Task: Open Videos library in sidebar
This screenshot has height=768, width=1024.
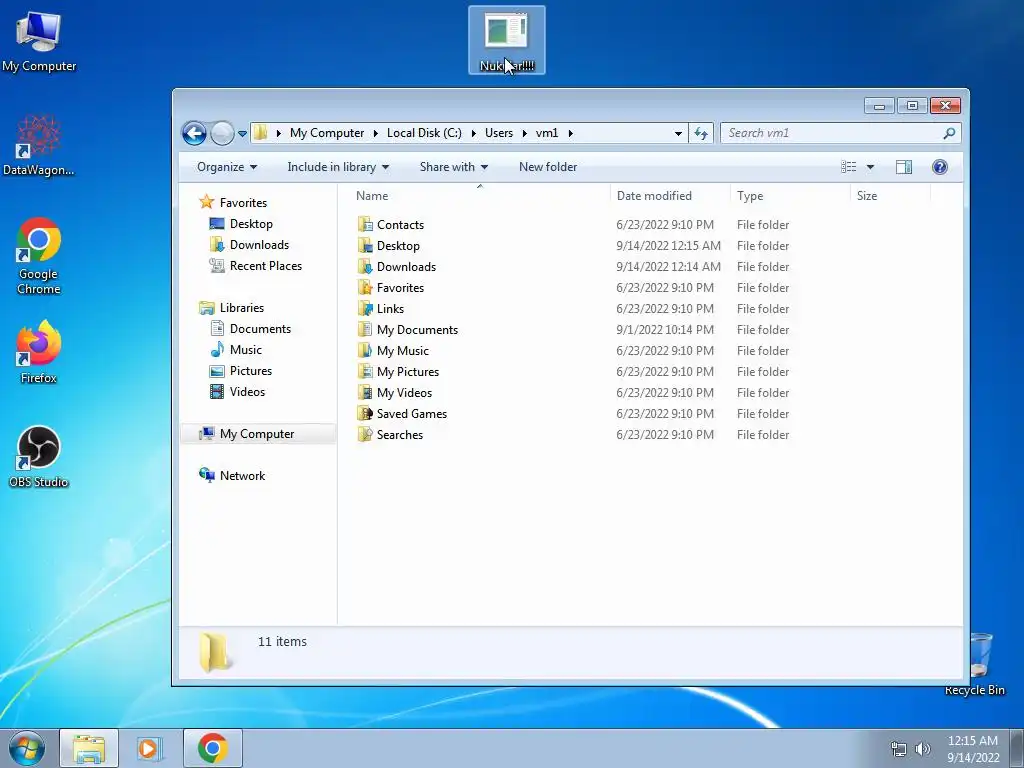Action: [247, 392]
